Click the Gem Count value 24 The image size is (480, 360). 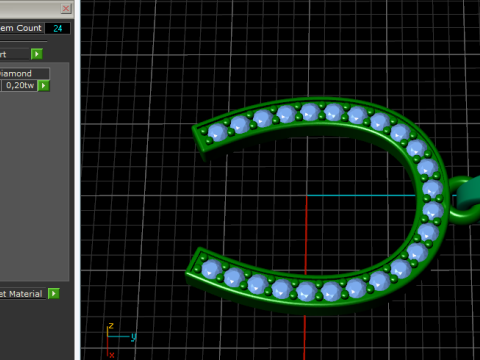point(58,29)
